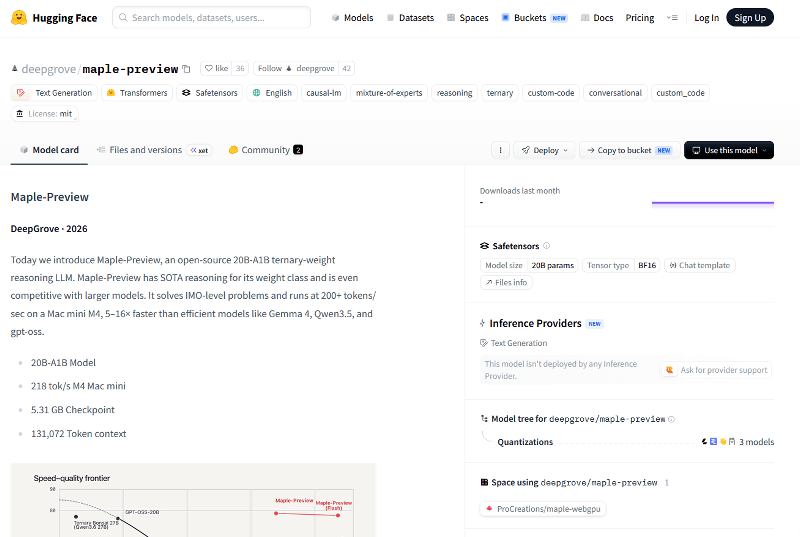Click the "131,072 Token context" bullet text

[79, 434]
